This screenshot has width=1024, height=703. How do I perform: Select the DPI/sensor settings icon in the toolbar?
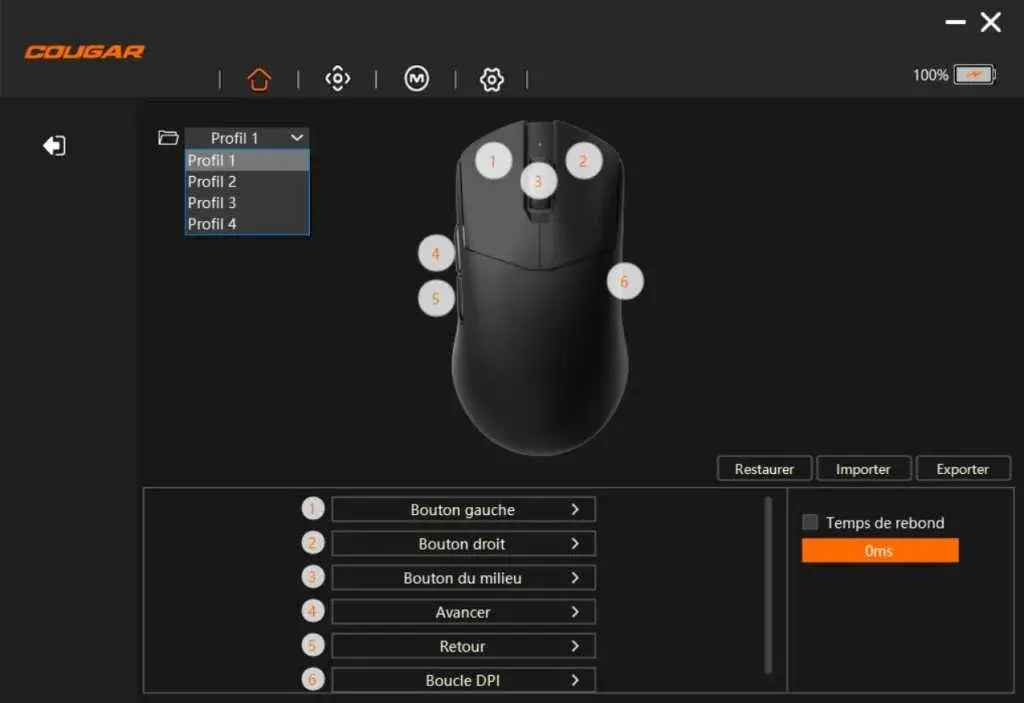(x=337, y=78)
